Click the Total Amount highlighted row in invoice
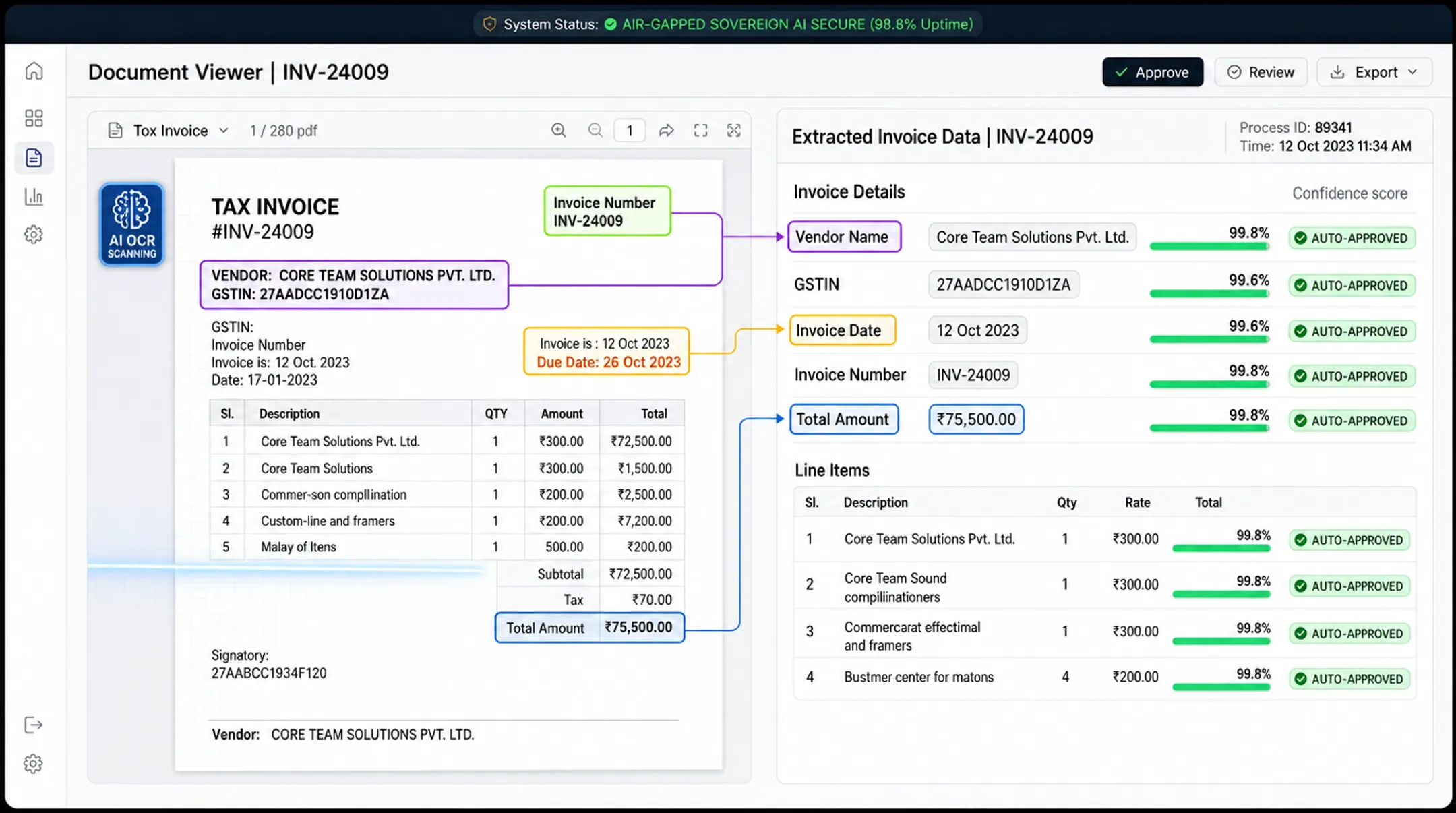 pos(590,628)
